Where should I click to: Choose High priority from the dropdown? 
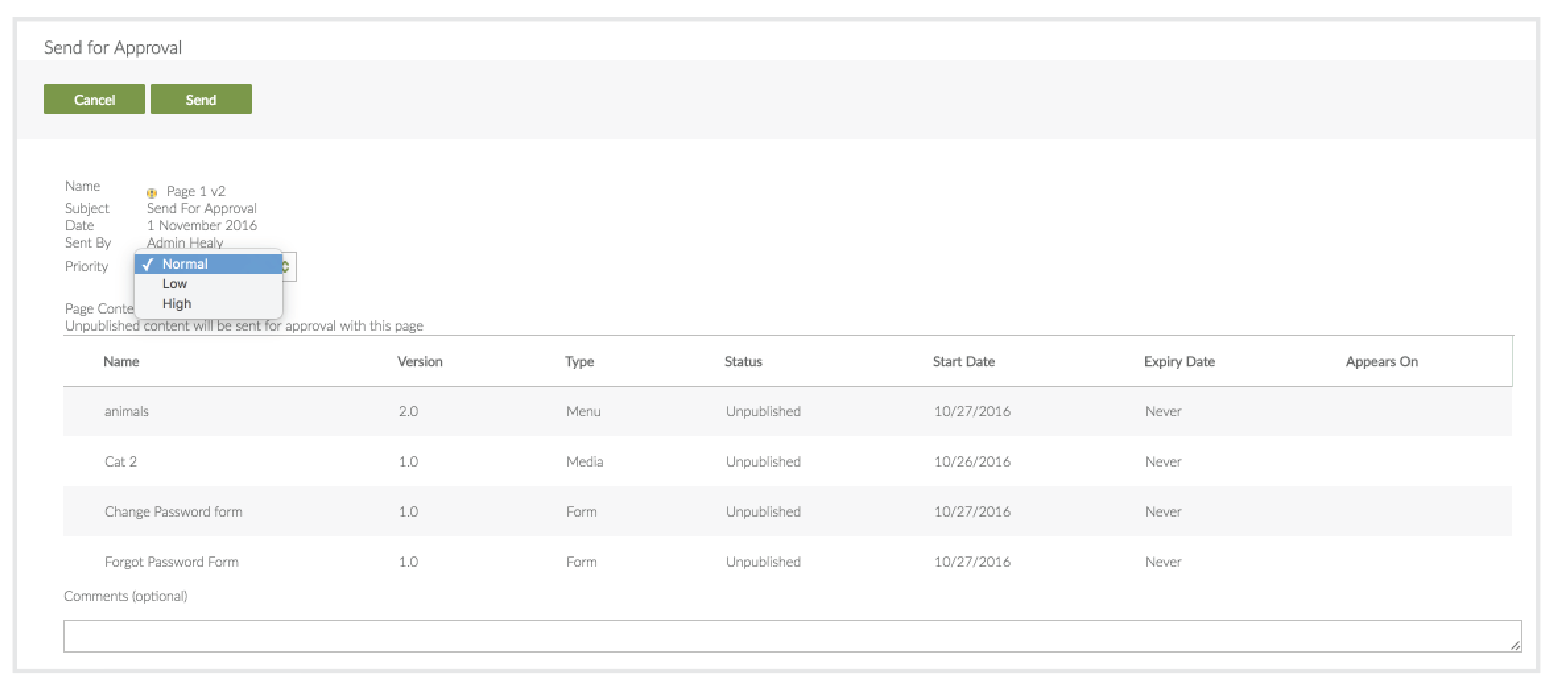tap(176, 304)
